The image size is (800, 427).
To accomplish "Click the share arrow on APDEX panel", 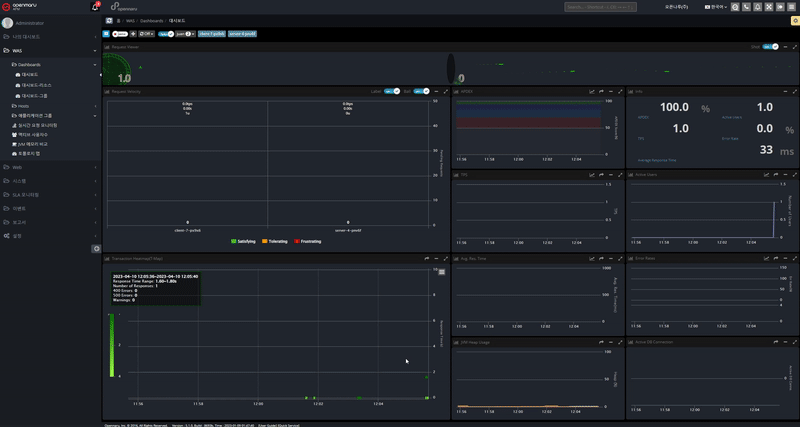I will coord(601,91).
